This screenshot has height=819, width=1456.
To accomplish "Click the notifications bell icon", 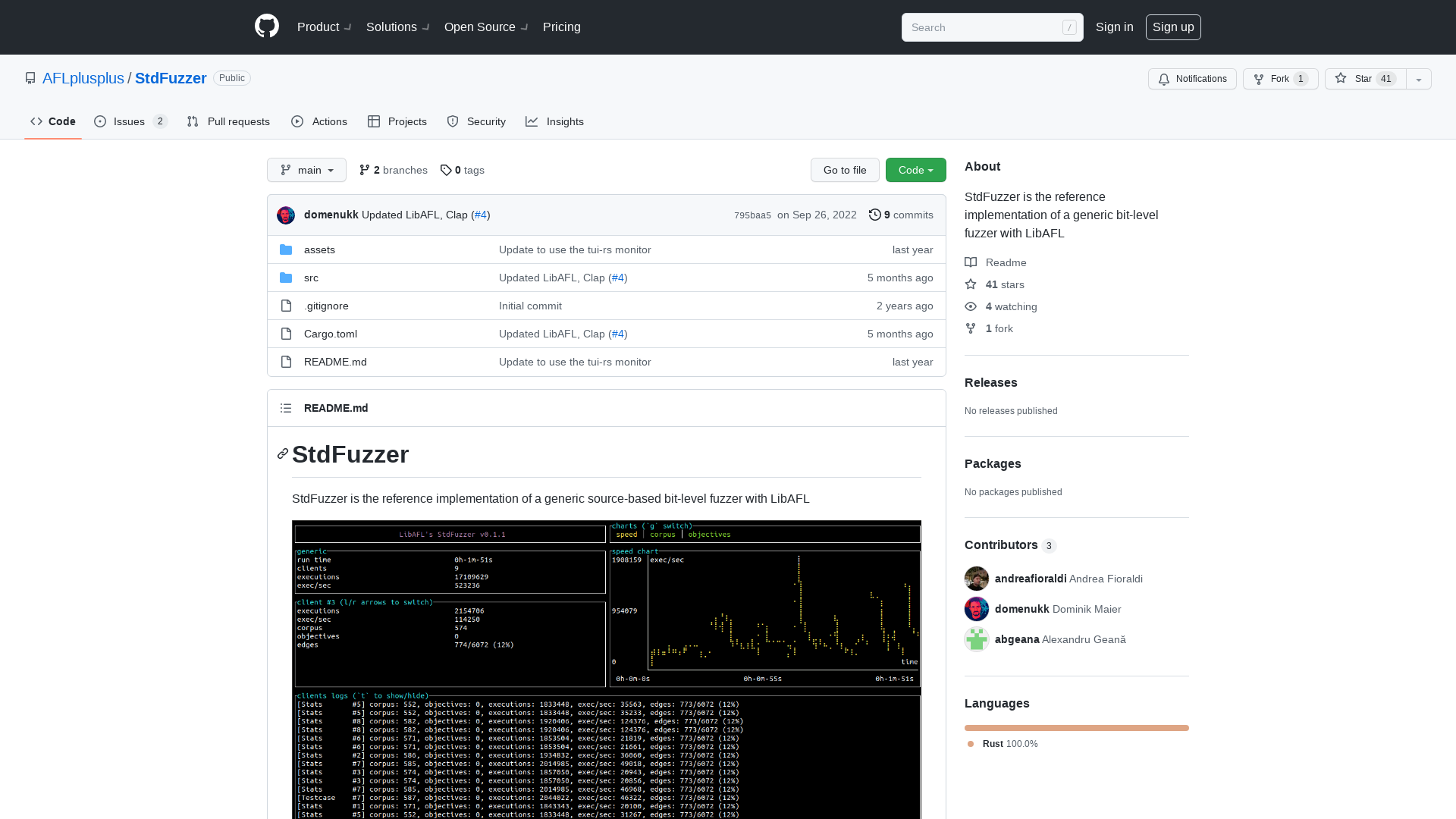I will point(1164,79).
